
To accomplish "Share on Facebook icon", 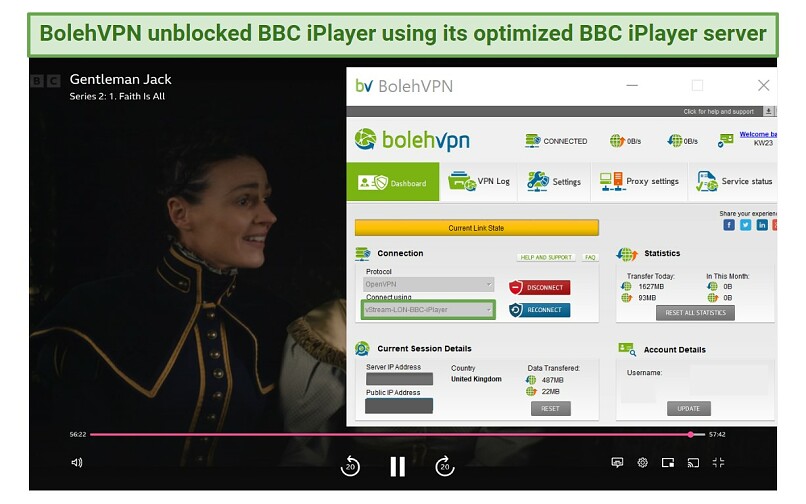I will pyautogui.click(x=729, y=225).
